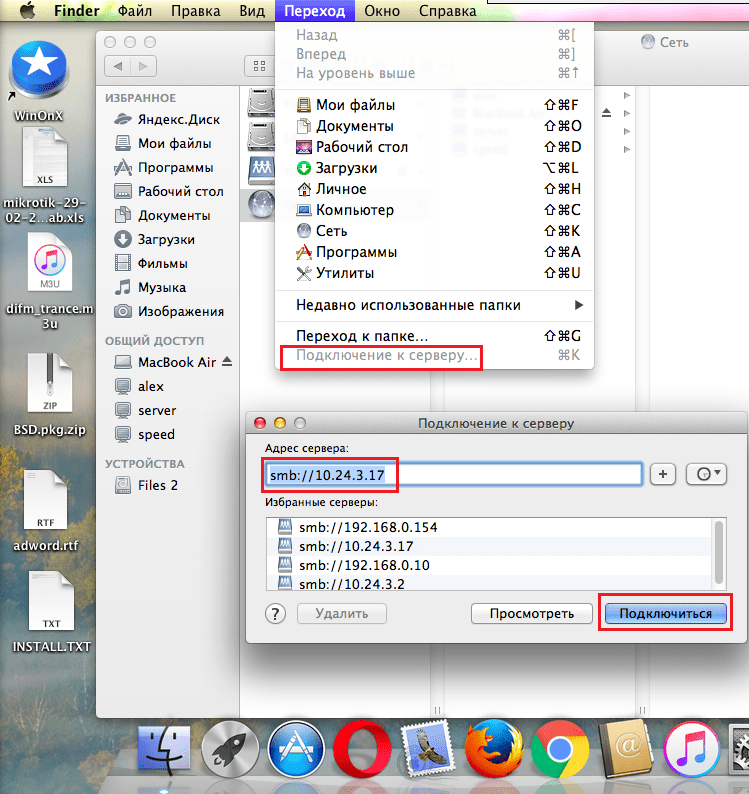This screenshot has width=749, height=794.
Task: Click the Подключиться button
Action: tap(666, 614)
